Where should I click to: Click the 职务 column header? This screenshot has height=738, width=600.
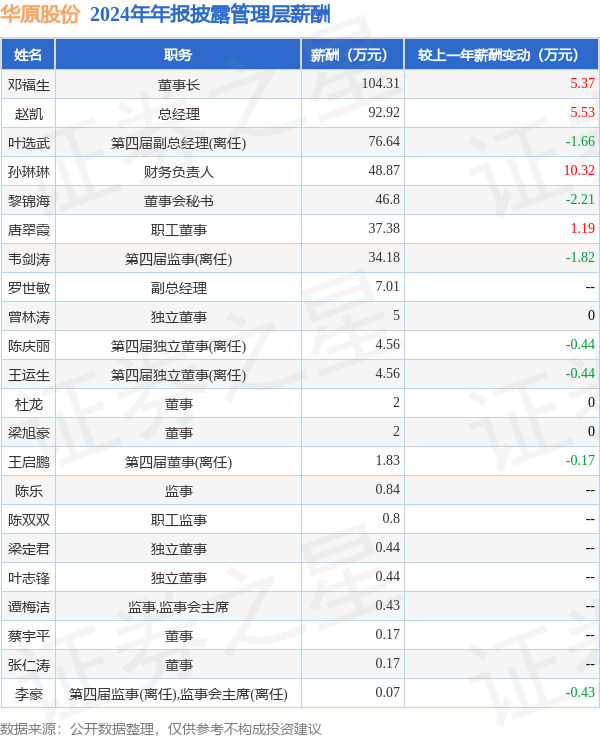click(x=178, y=55)
